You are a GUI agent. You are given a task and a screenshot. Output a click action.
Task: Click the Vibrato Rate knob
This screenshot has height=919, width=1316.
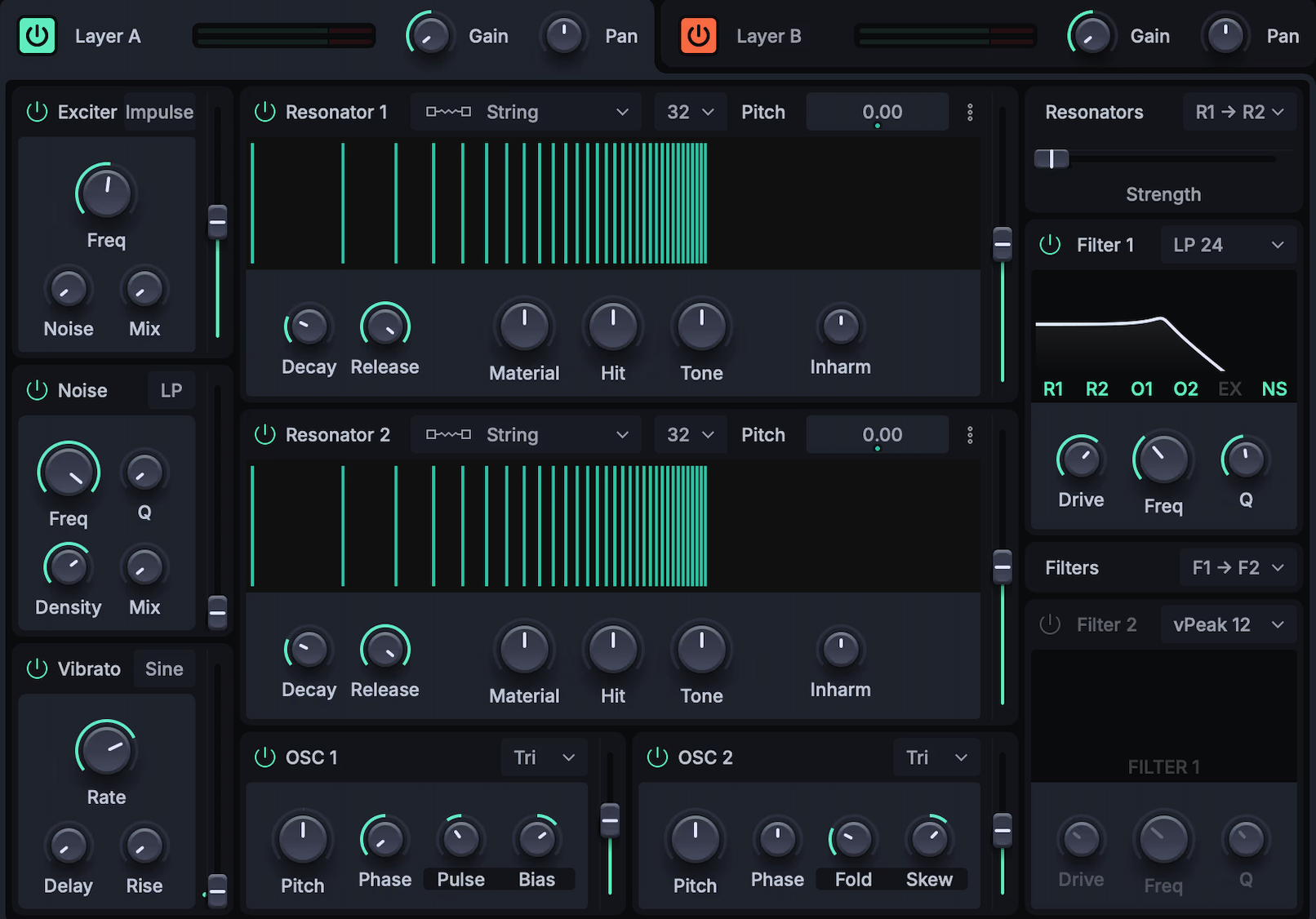point(106,750)
